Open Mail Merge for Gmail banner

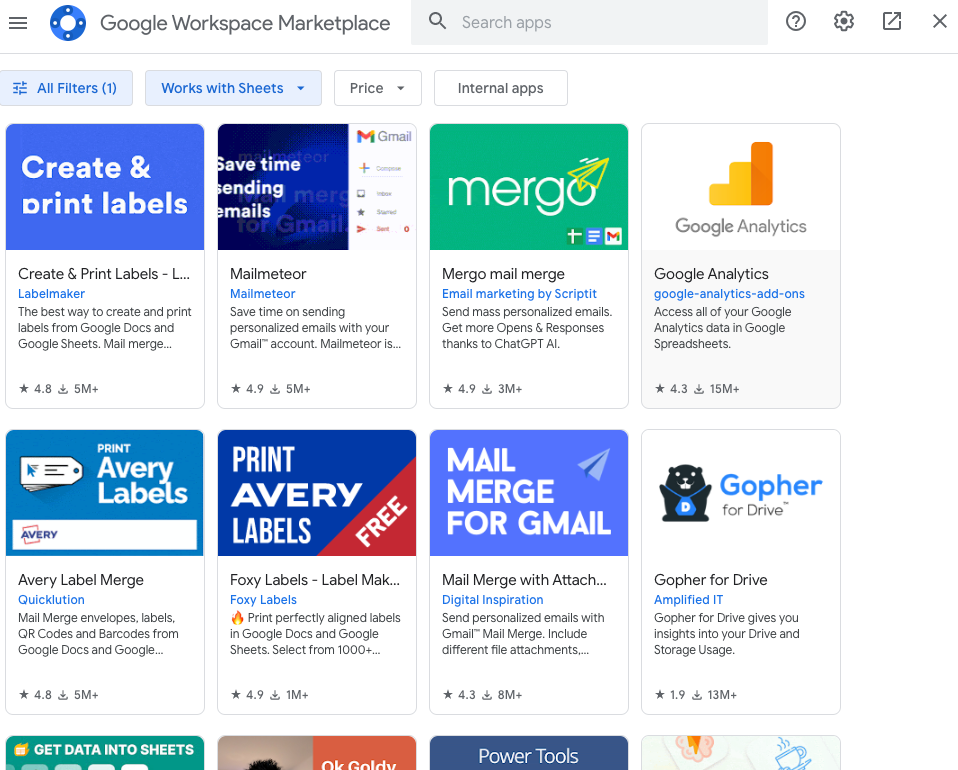click(529, 493)
